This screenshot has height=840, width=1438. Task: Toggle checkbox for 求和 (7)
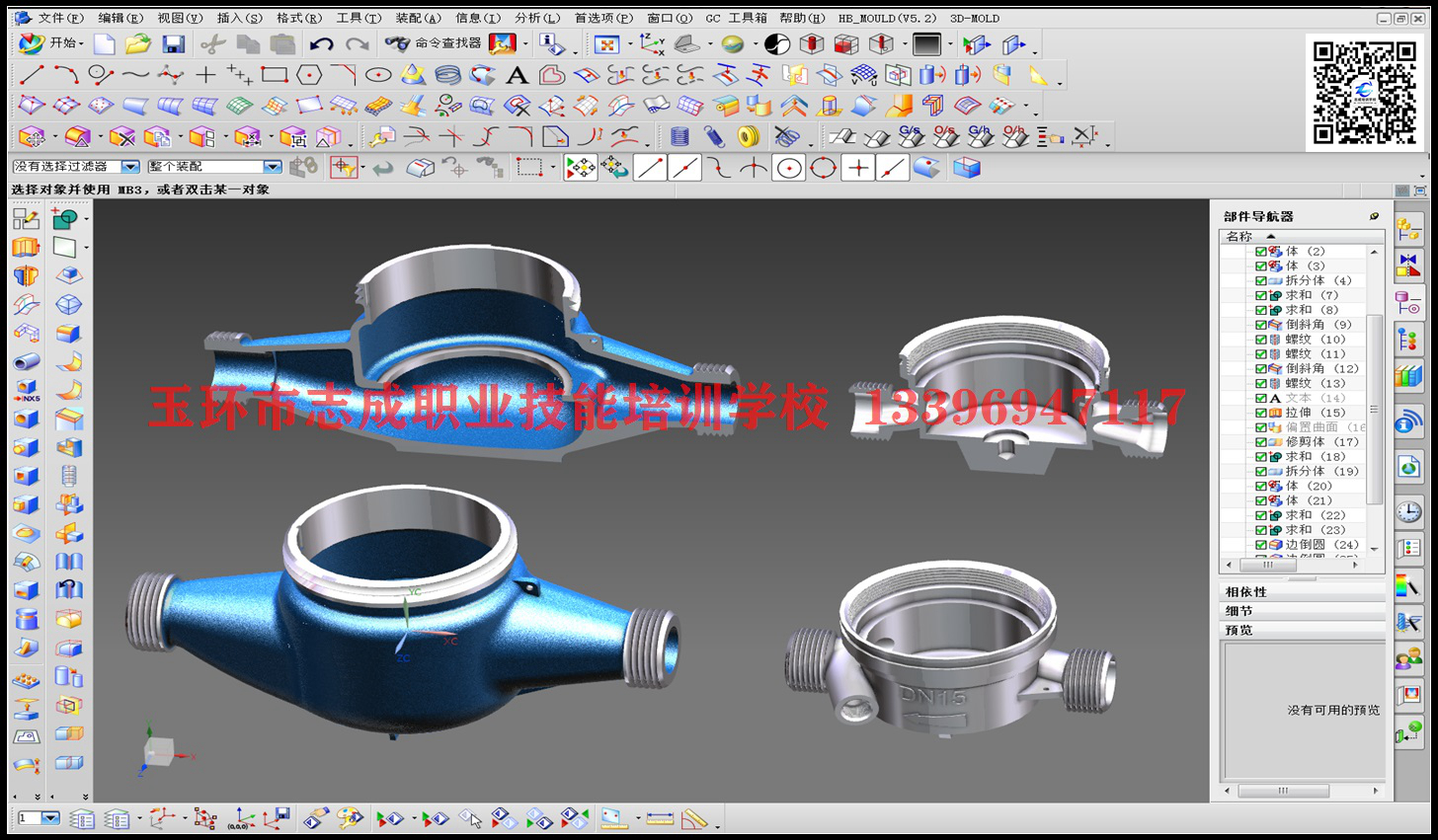1261,295
